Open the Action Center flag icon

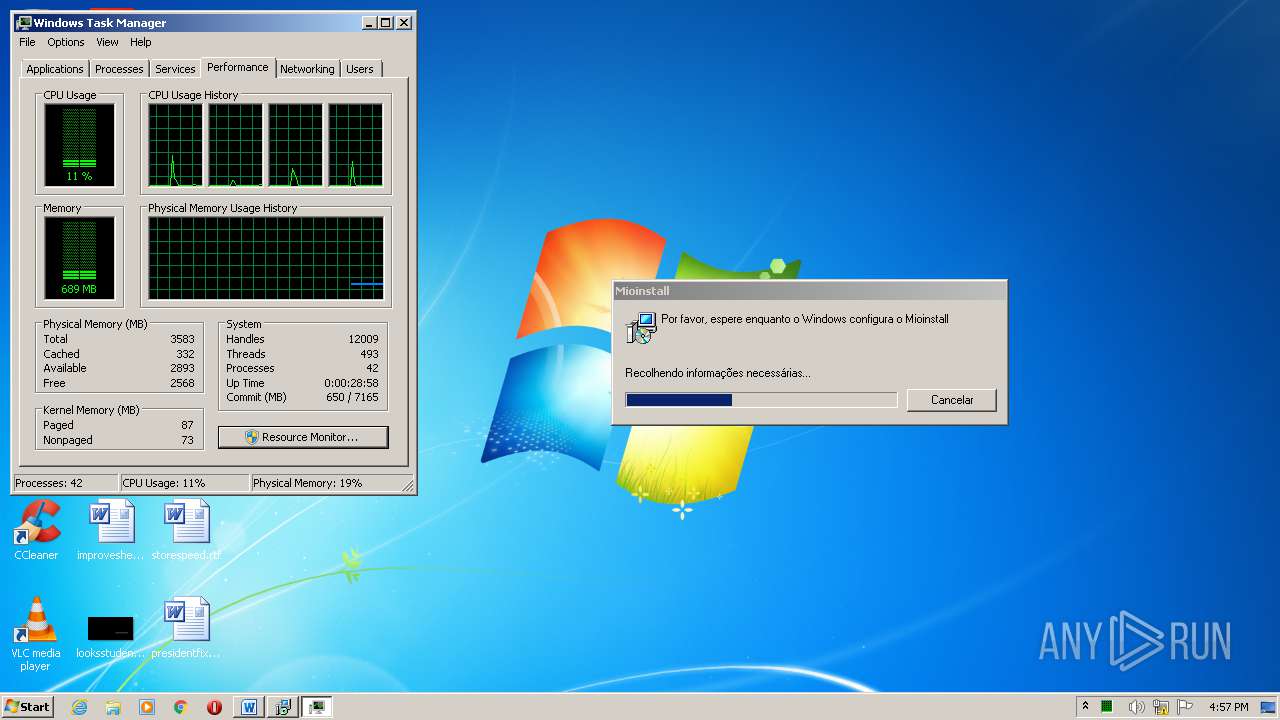click(x=1185, y=707)
